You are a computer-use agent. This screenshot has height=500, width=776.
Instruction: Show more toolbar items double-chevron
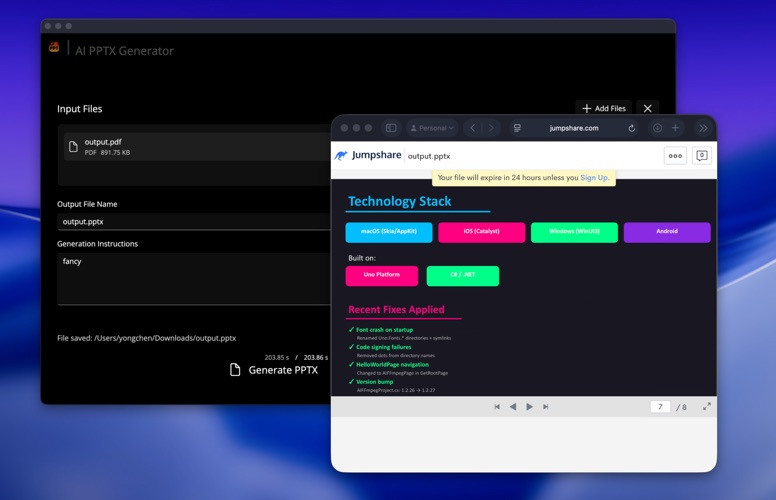[703, 128]
